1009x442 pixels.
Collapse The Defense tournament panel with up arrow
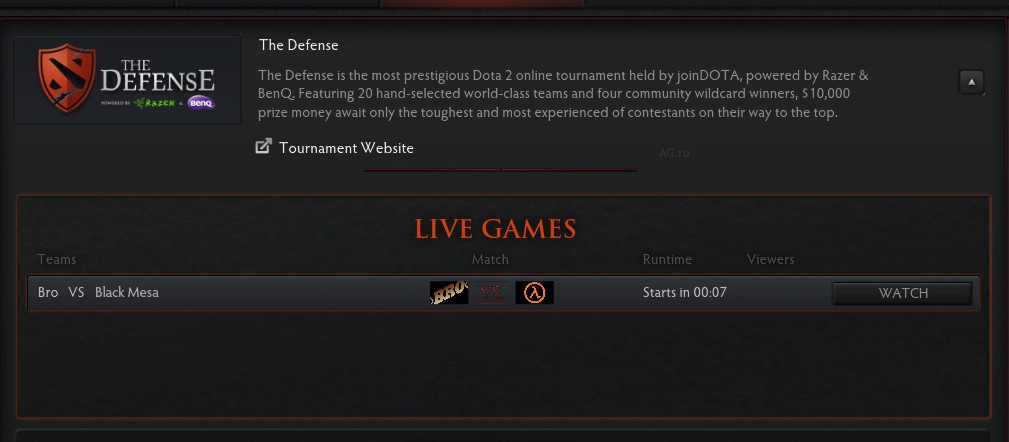(972, 82)
